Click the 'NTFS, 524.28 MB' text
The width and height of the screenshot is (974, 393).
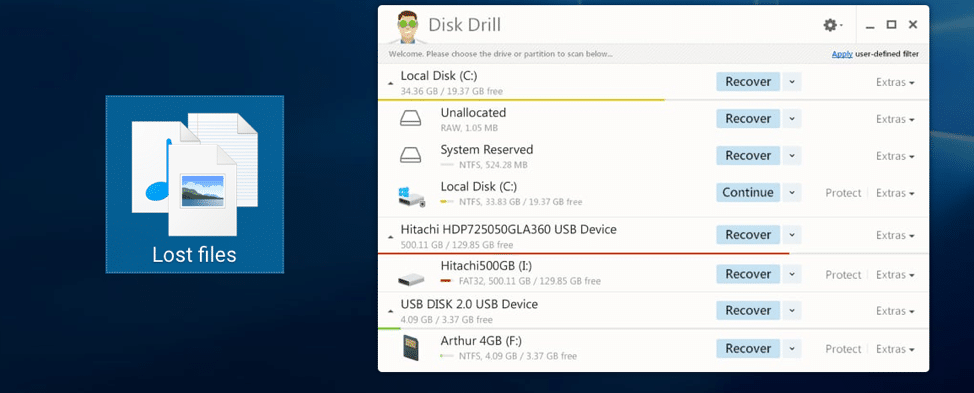[493, 165]
